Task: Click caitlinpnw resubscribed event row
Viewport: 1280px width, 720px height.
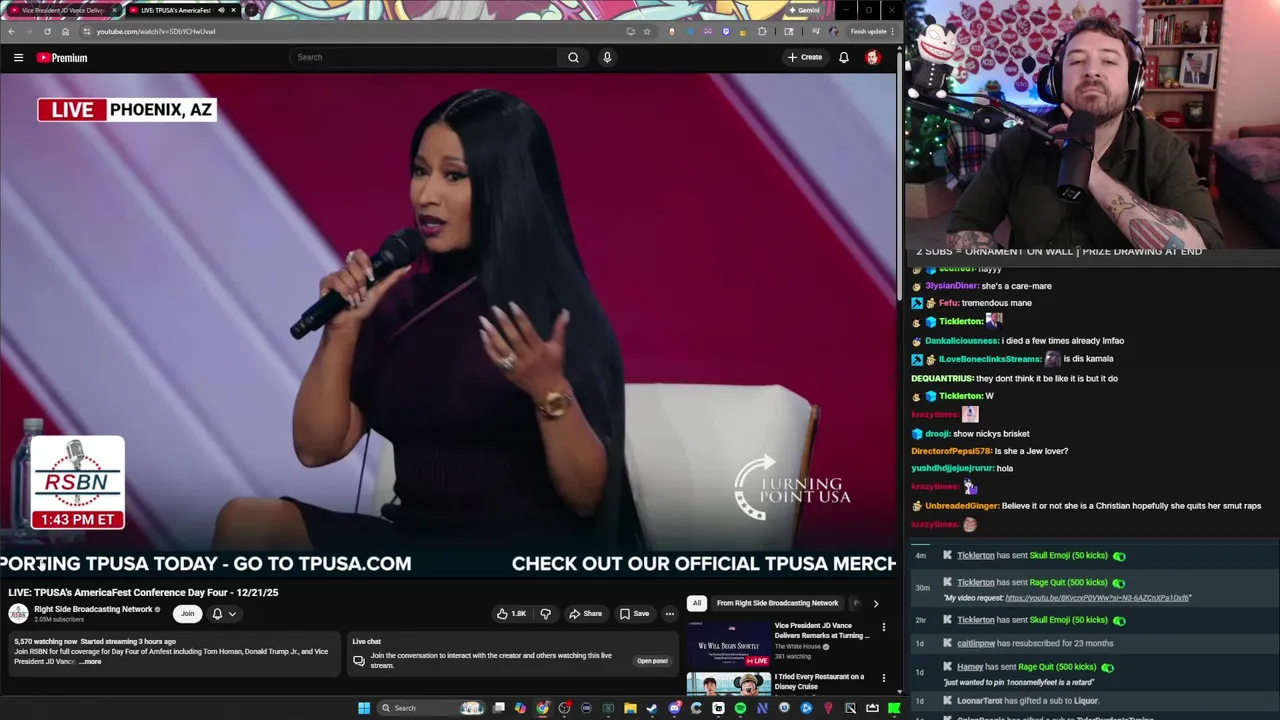Action: pos(1095,643)
